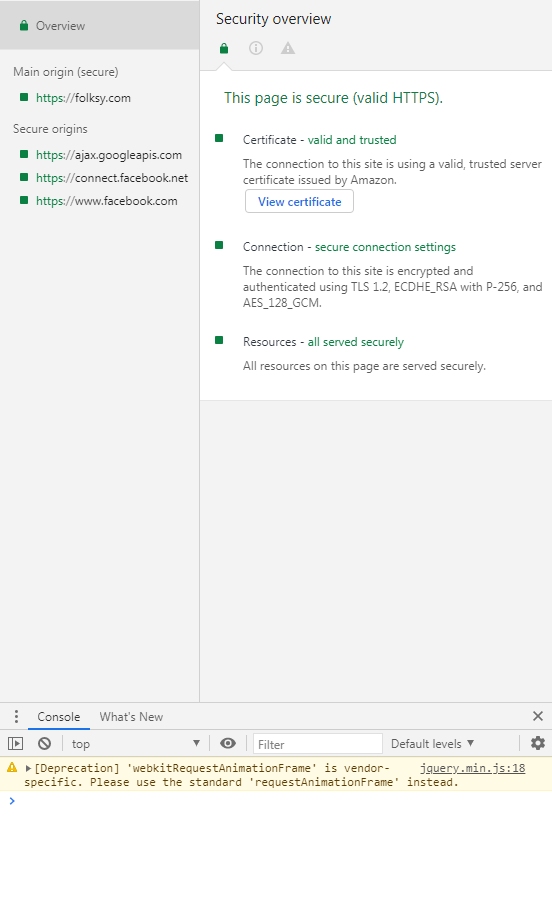Select the info circle summary icon

[x=256, y=48]
